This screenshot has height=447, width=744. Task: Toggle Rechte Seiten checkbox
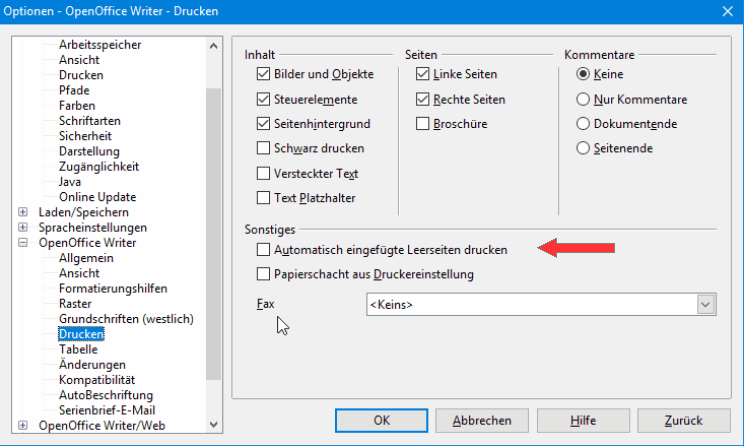tap(422, 99)
